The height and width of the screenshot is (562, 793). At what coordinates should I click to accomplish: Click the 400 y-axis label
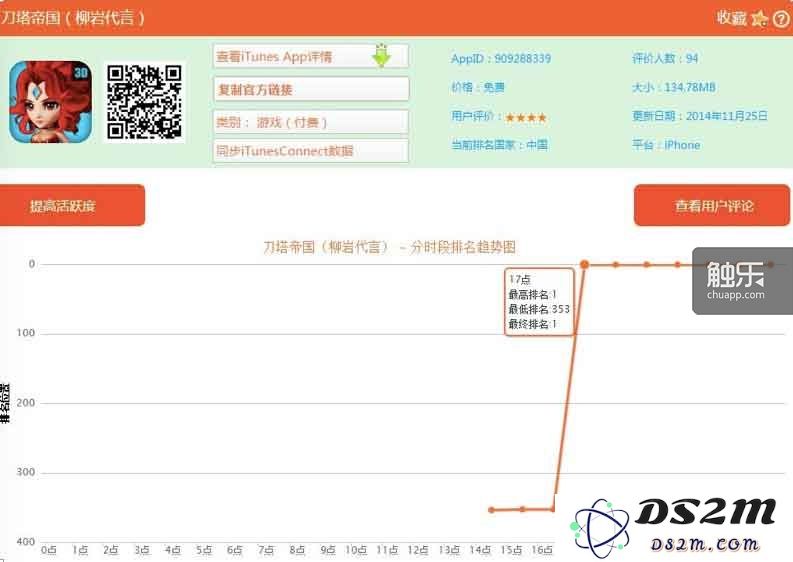point(26,542)
